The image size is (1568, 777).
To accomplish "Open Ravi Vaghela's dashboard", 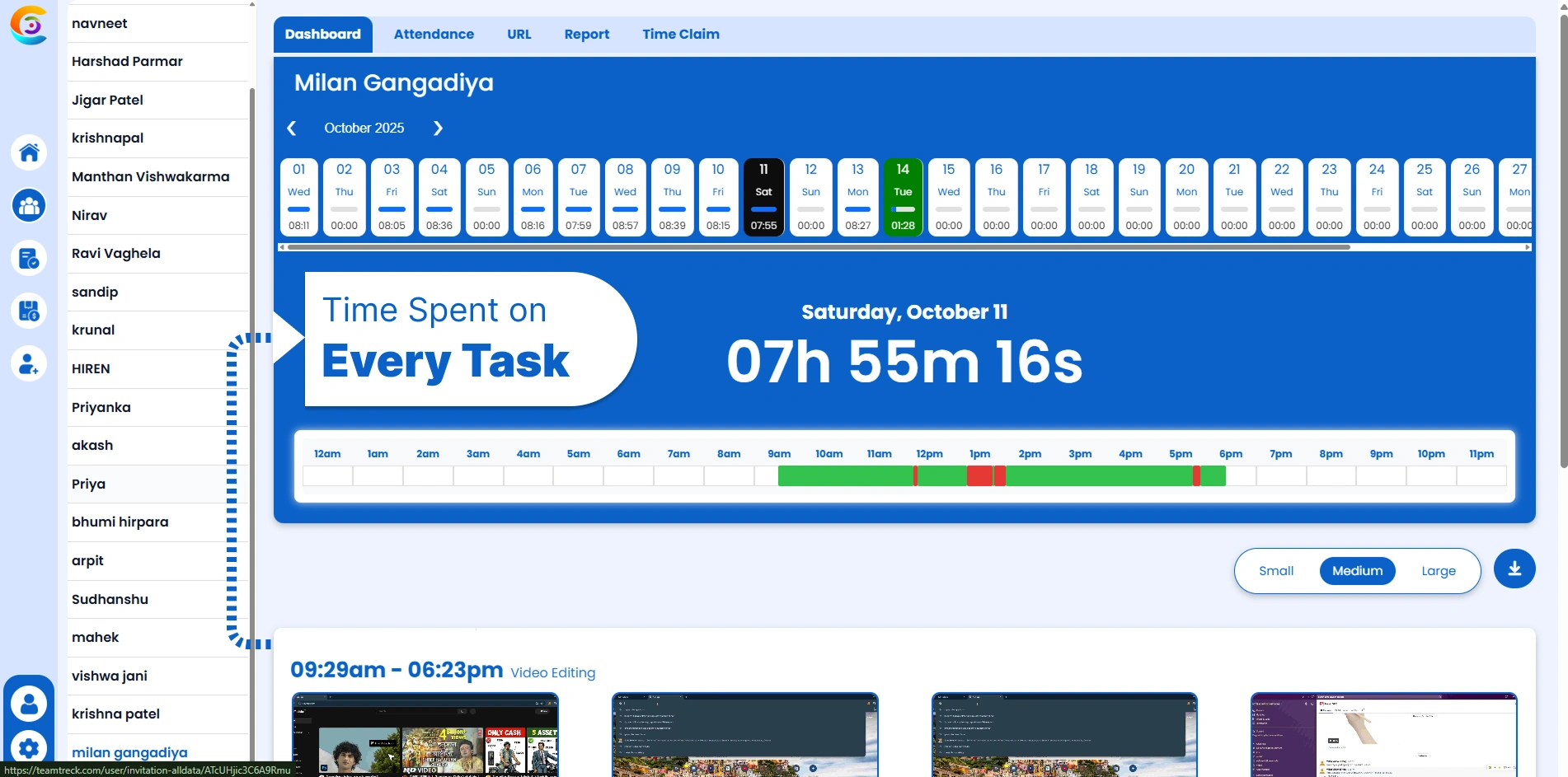I will pyautogui.click(x=115, y=253).
